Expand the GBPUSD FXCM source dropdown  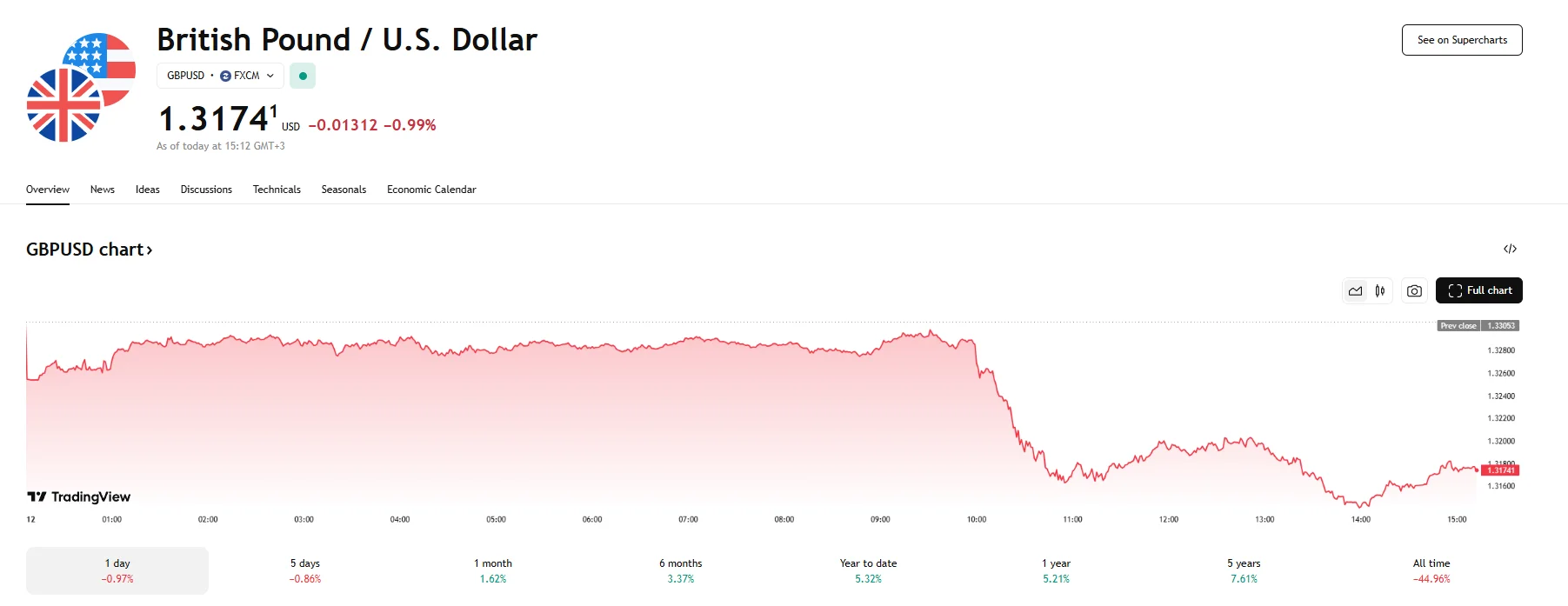tap(270, 76)
